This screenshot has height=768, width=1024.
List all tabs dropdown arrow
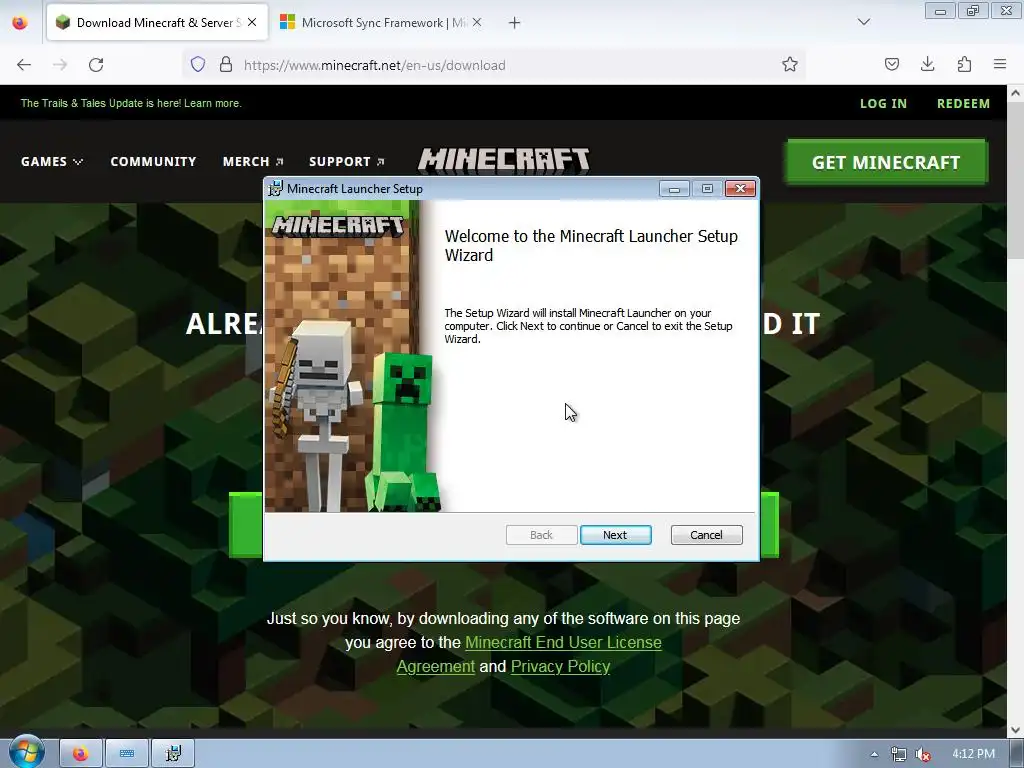(864, 22)
